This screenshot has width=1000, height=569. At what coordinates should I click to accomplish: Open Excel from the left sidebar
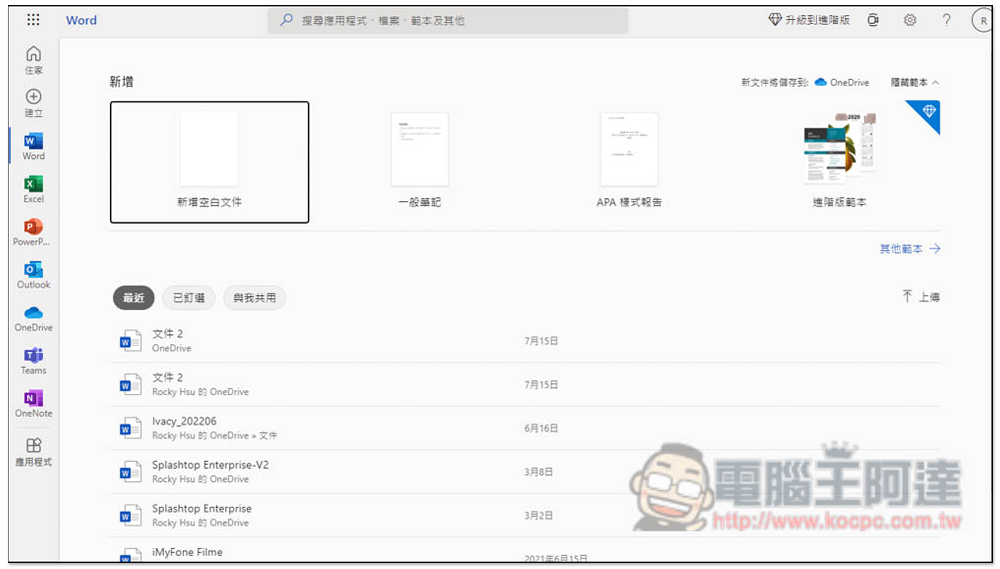coord(33,188)
